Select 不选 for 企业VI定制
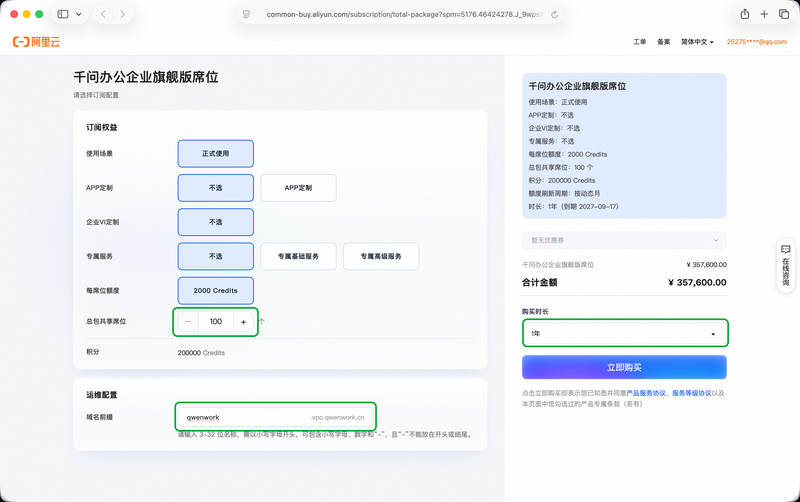800x502 pixels. click(x=216, y=222)
